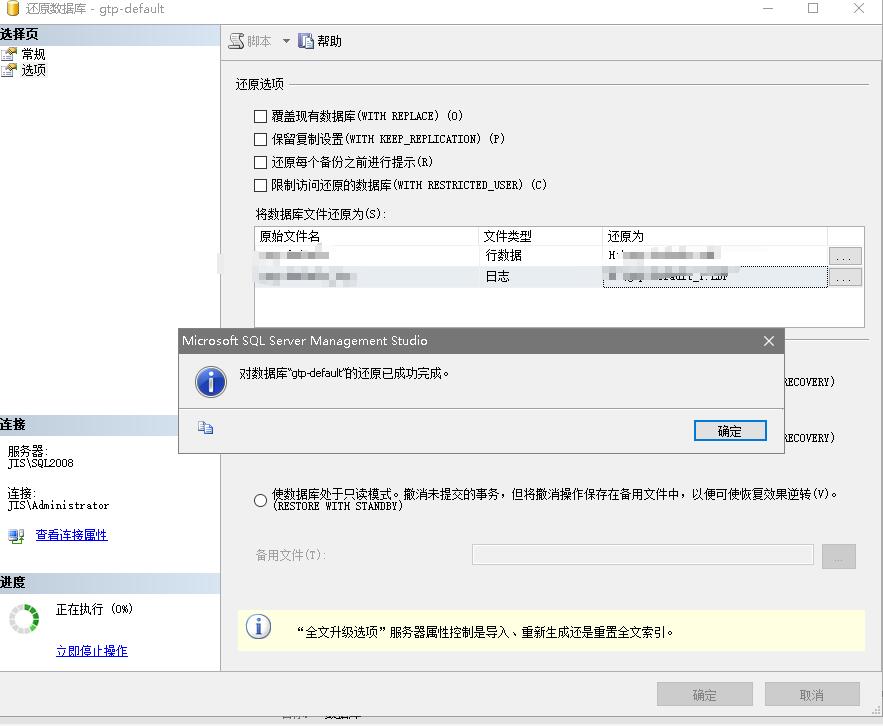
Task: Click browse button beside standby file field
Action: point(839,556)
